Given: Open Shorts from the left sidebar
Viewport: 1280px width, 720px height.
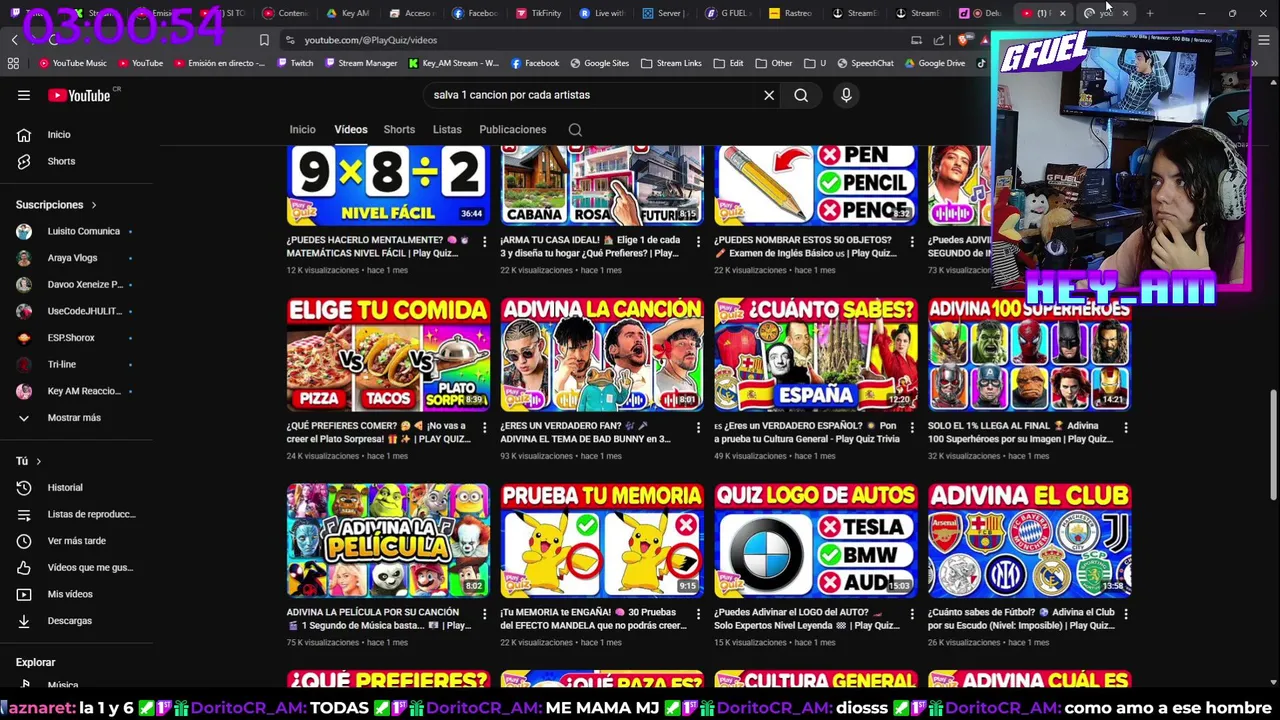Looking at the screenshot, I should [62, 161].
